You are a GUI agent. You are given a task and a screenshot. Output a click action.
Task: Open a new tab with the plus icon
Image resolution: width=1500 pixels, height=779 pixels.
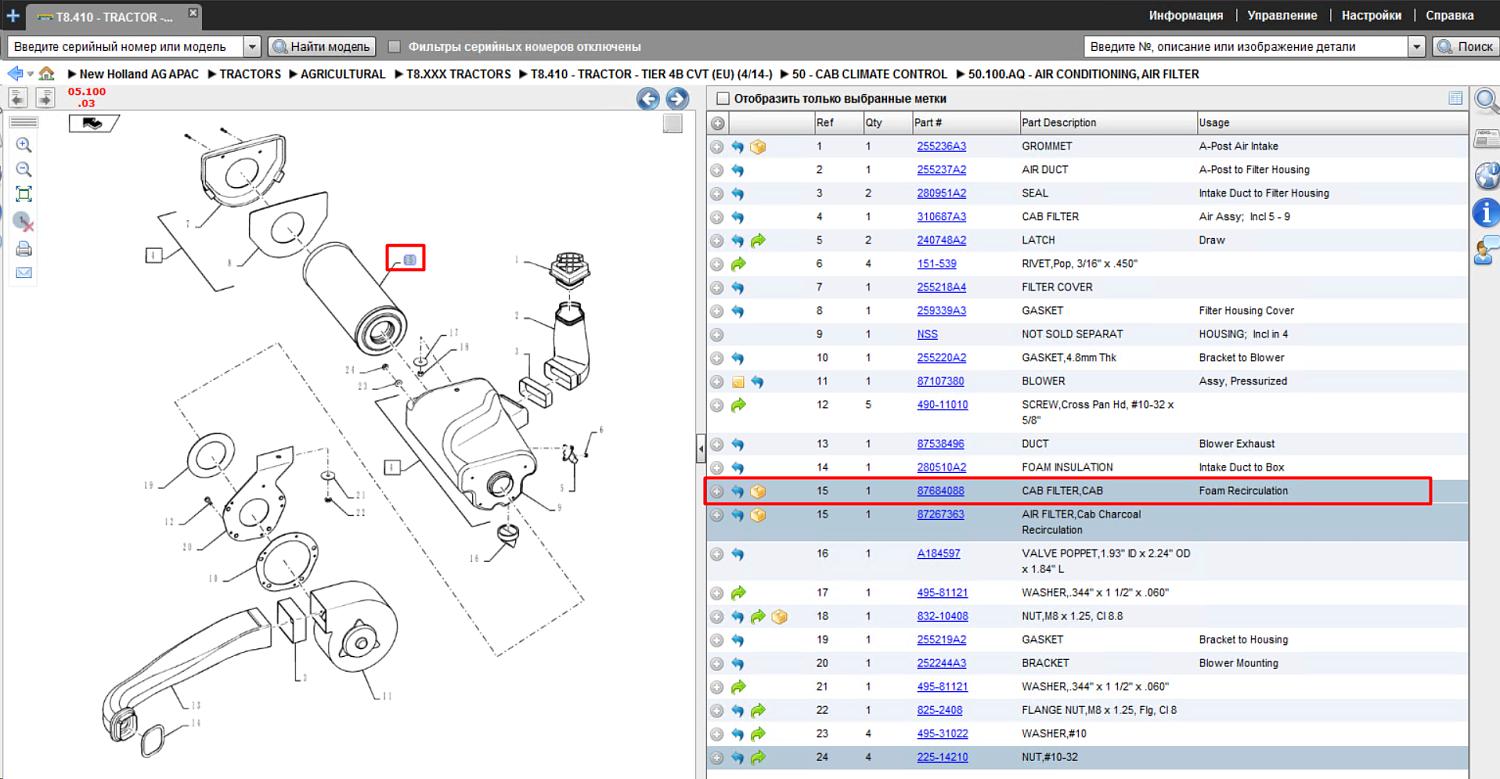[13, 16]
